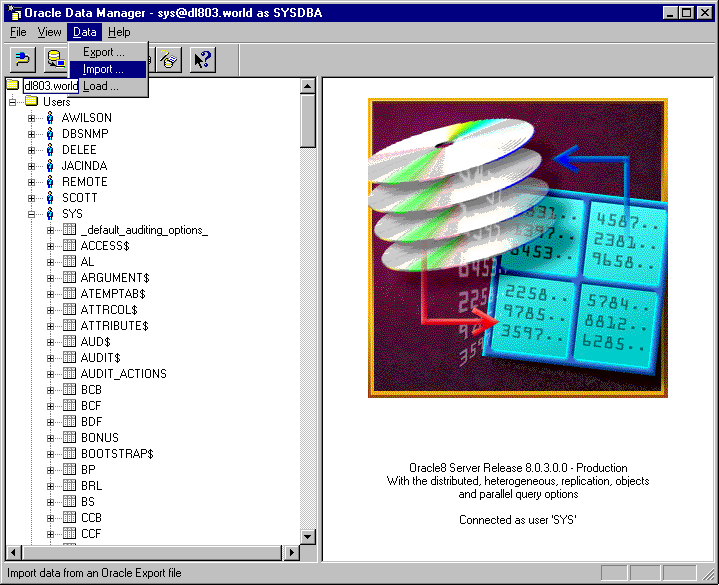Image resolution: width=719 pixels, height=585 pixels.
Task: Click the database export toolbar icon
Action: (x=55, y=60)
